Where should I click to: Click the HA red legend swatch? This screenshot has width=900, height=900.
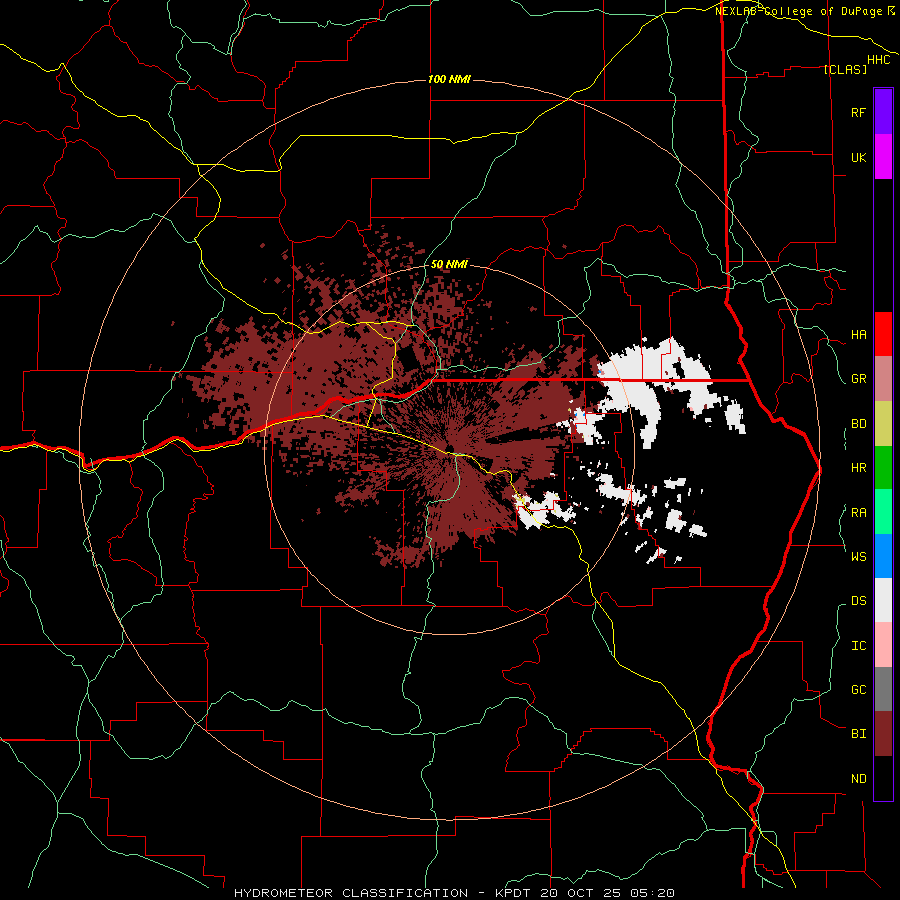click(883, 334)
